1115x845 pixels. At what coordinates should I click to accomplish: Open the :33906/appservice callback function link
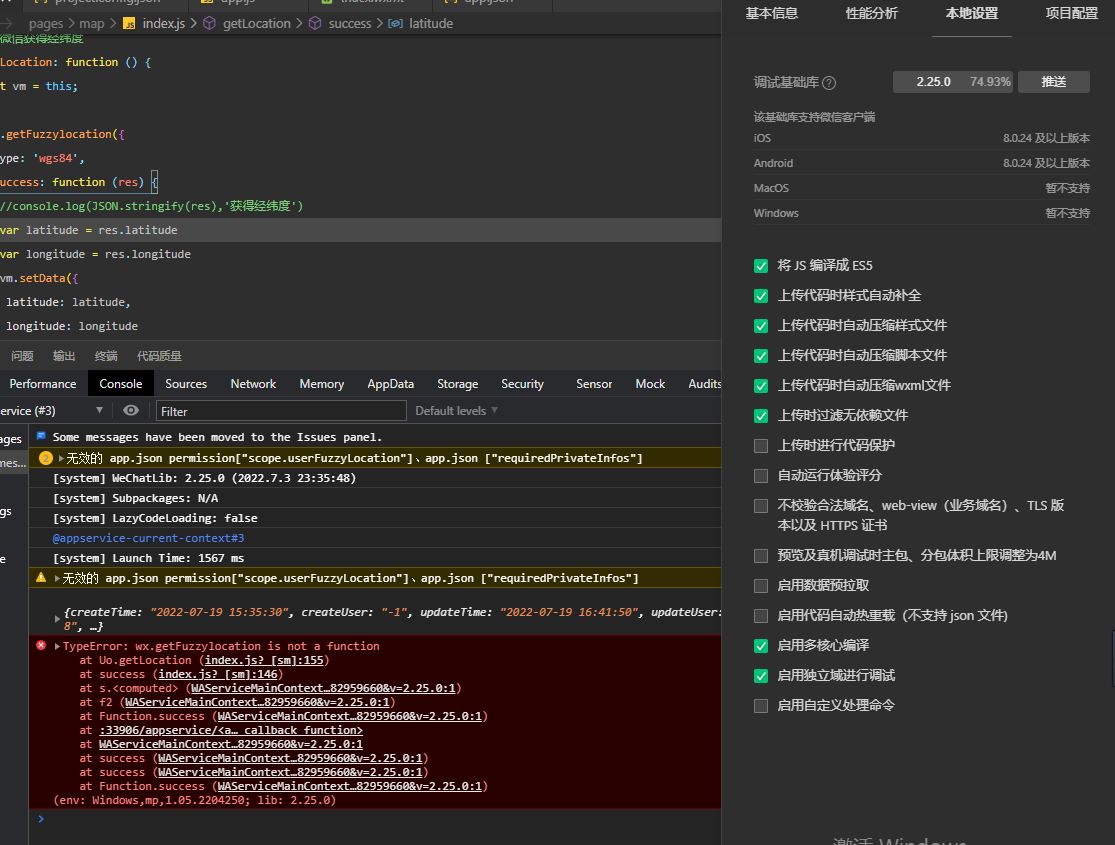230,730
